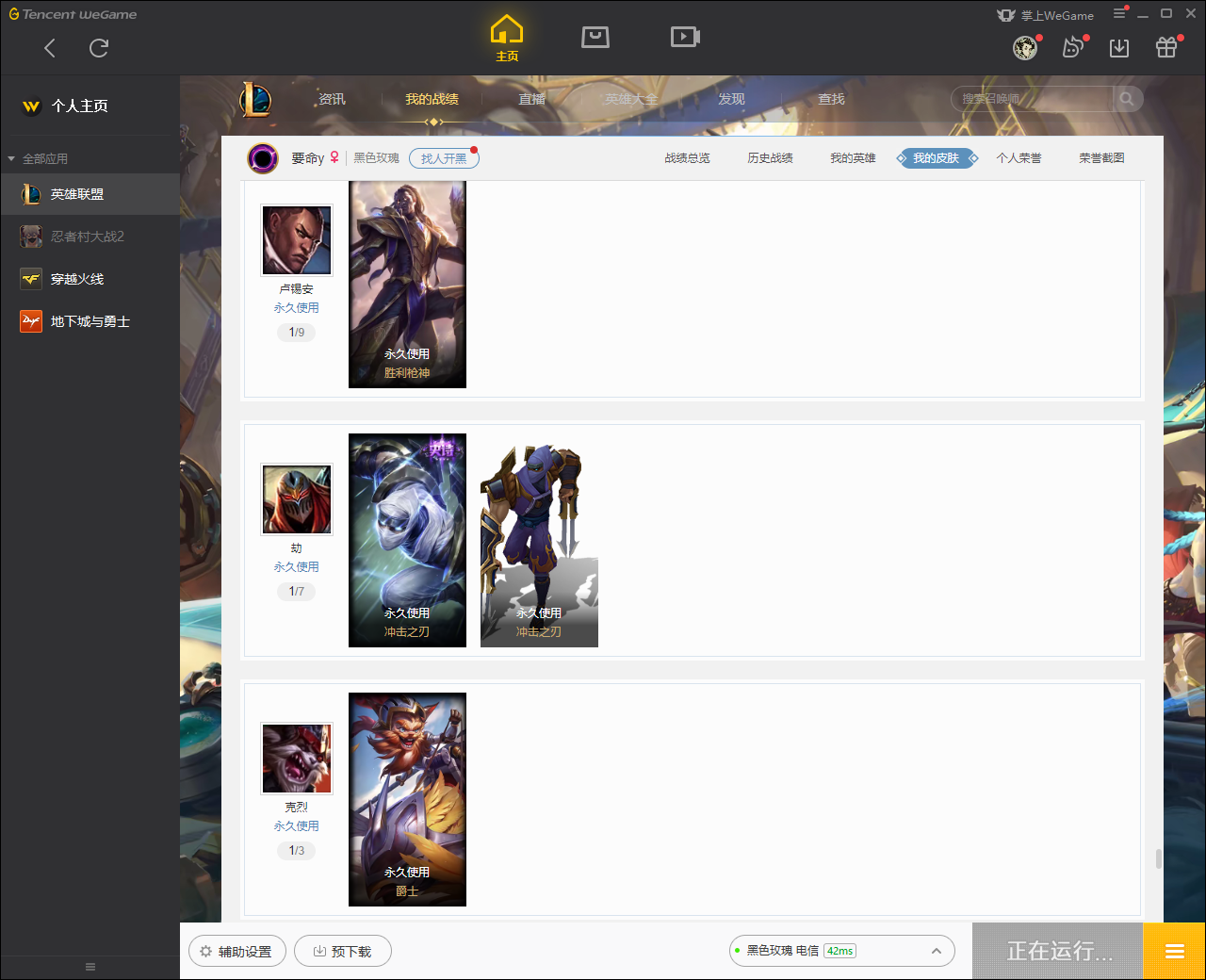Screen dimensions: 1206x980
Task: Switch to the 查找 tab
Action: tap(831, 99)
